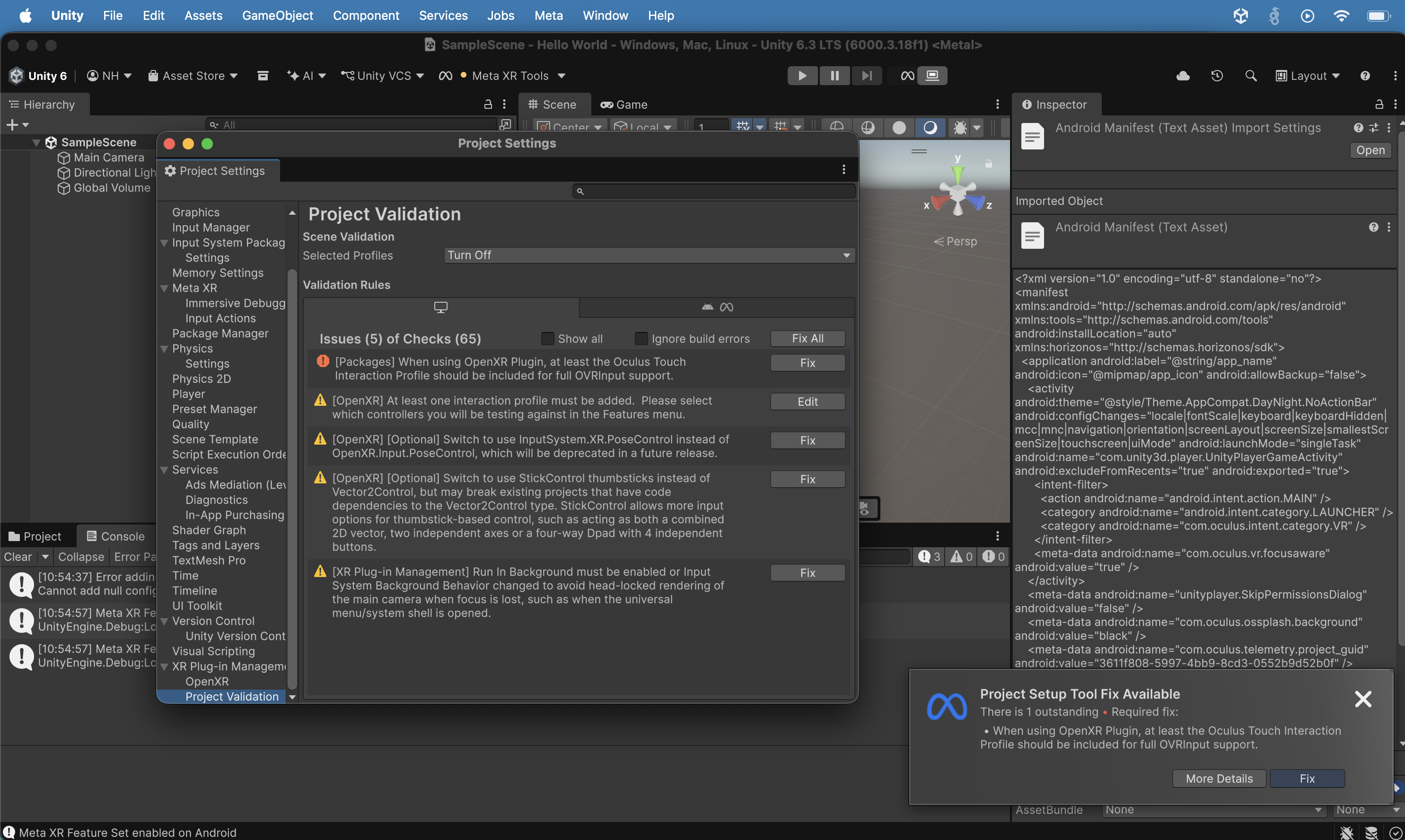Open the Component menu
The height and width of the screenshot is (840, 1405).
[x=366, y=16]
